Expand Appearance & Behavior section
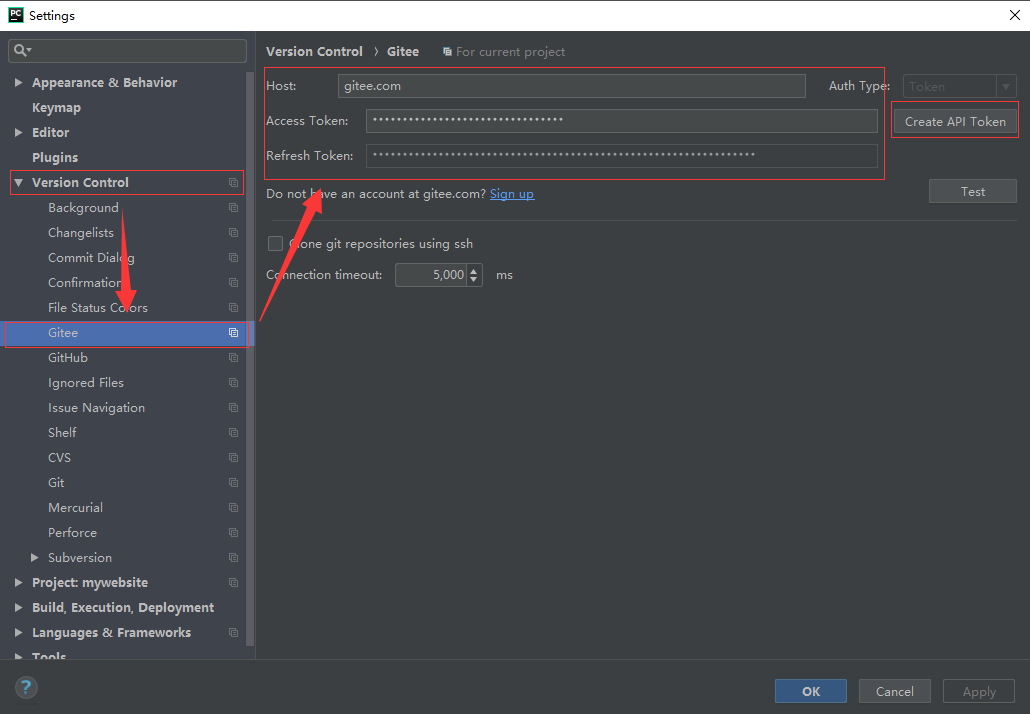Image resolution: width=1030 pixels, height=714 pixels. 18,82
